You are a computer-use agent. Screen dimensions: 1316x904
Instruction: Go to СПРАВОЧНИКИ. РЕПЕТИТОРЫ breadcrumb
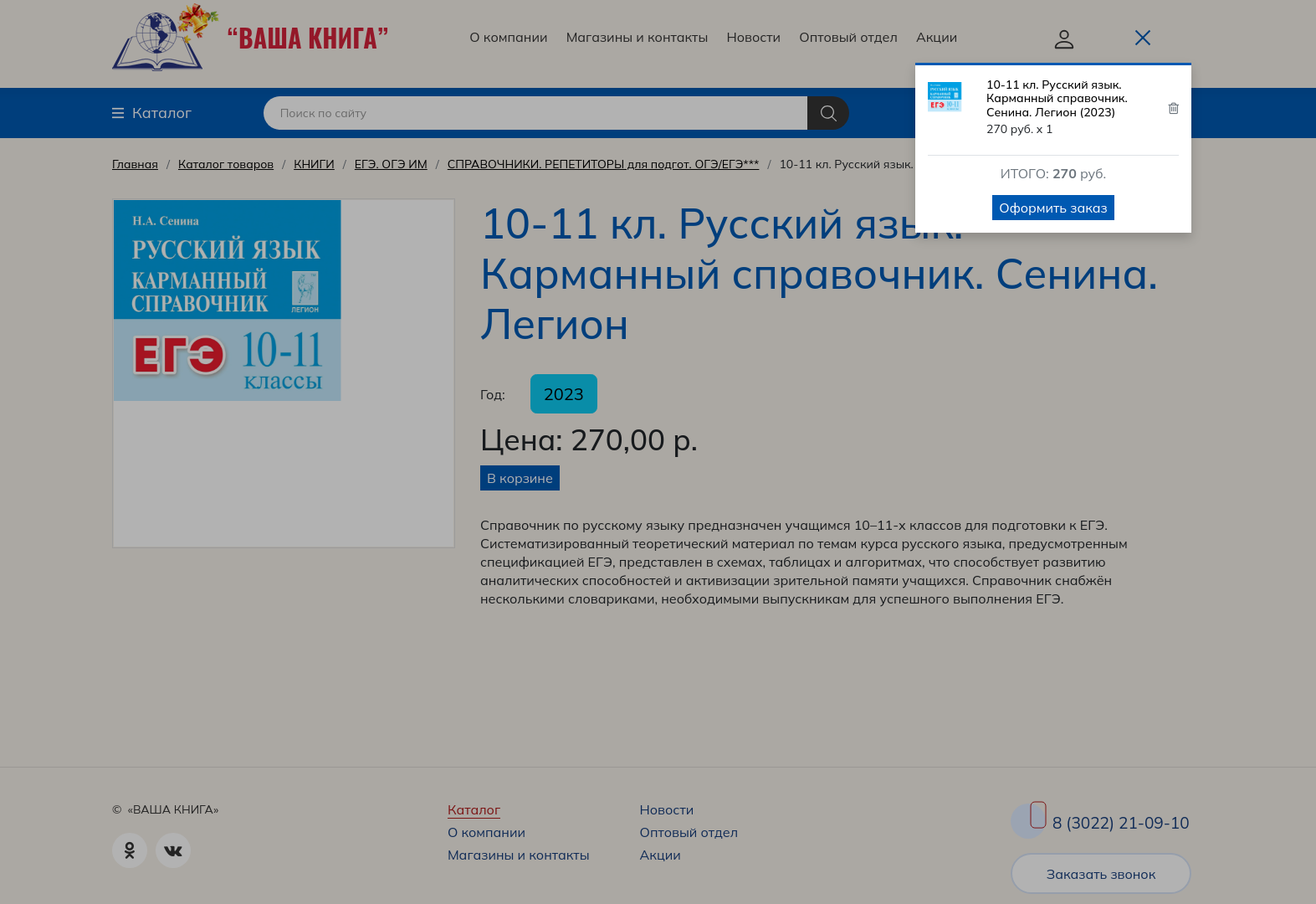tap(603, 164)
